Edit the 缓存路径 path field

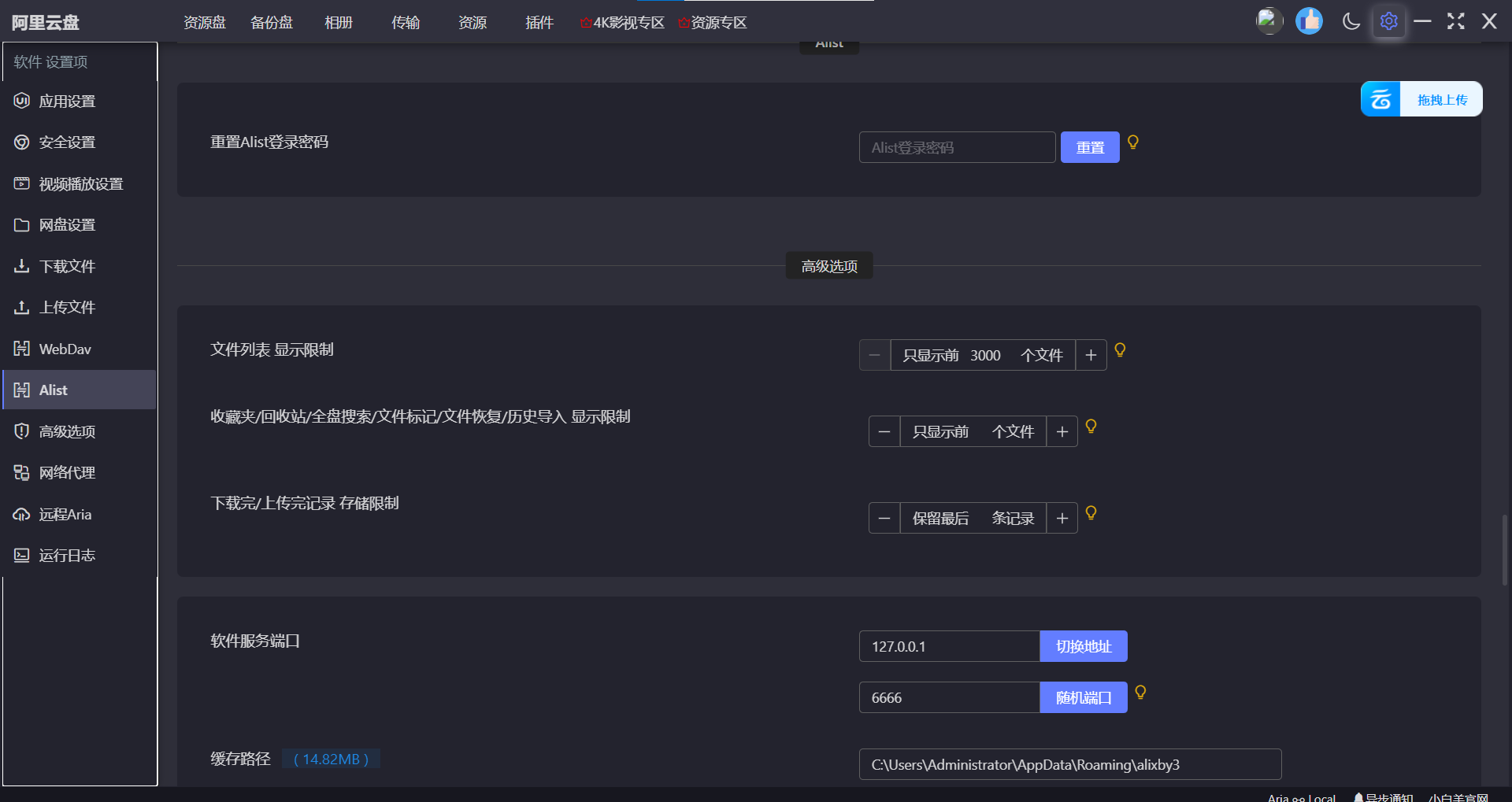[x=1070, y=764]
